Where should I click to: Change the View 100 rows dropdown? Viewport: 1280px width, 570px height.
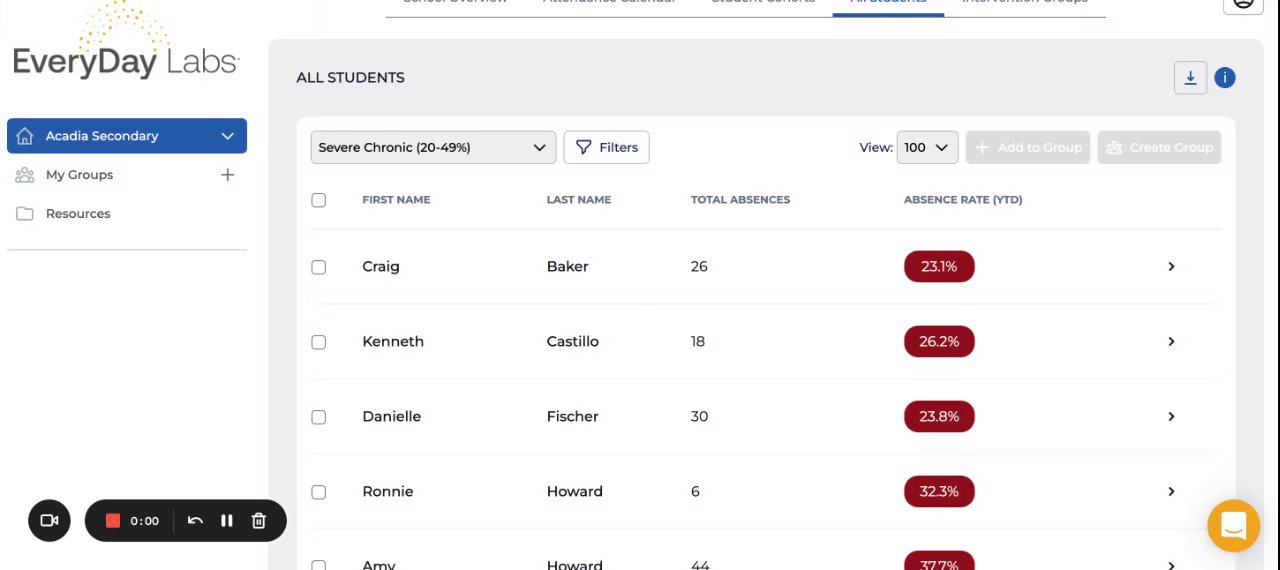[x=927, y=147]
